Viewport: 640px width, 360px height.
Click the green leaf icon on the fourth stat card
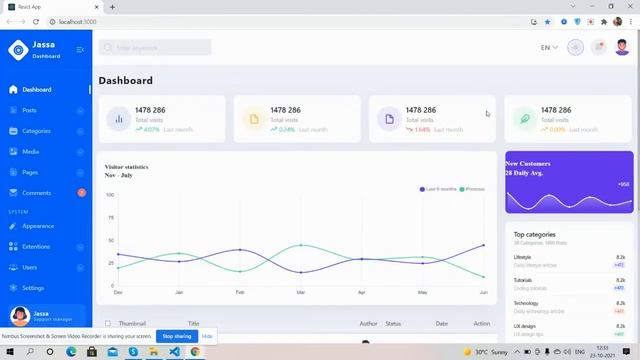pos(525,119)
